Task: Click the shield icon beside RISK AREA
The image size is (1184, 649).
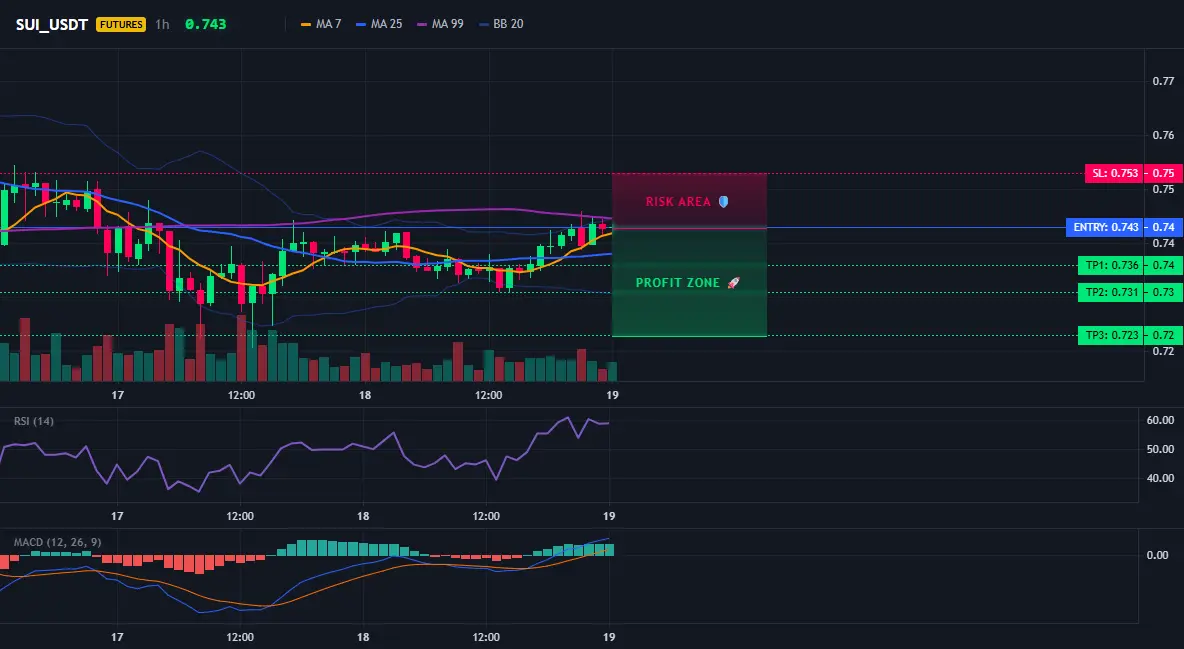Action: (x=723, y=202)
